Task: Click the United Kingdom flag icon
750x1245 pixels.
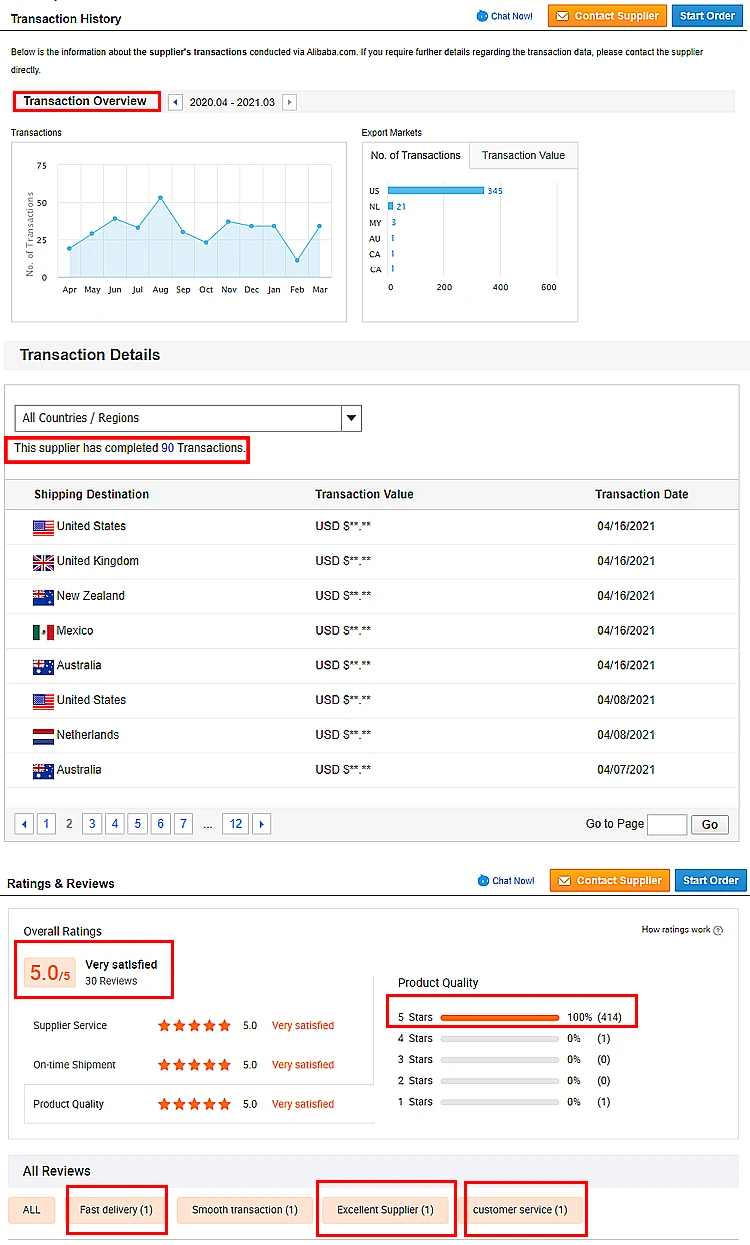Action: pyautogui.click(x=43, y=562)
